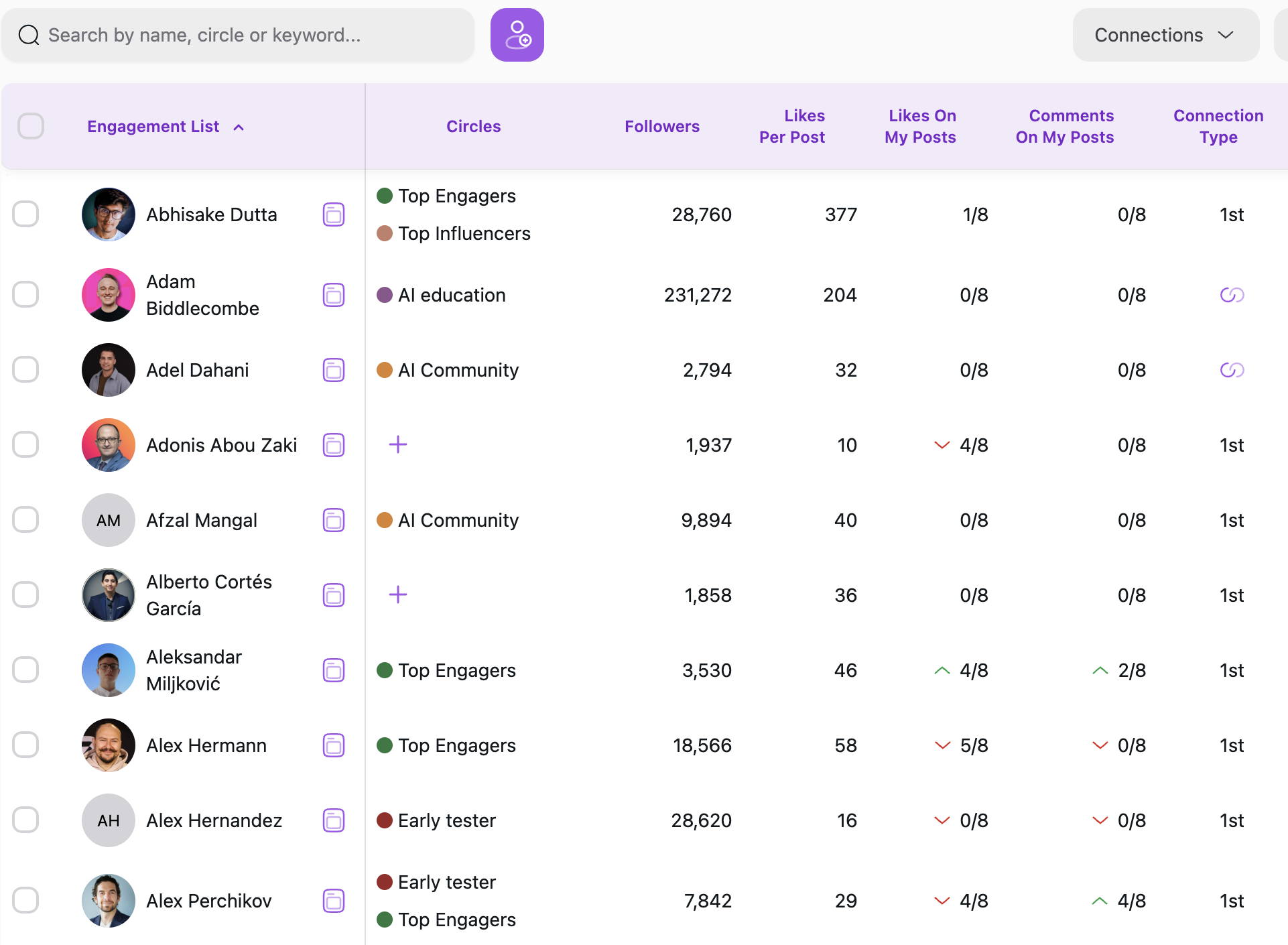1288x945 pixels.
Task: Click the Top Influencers circle tag
Action: point(464,233)
